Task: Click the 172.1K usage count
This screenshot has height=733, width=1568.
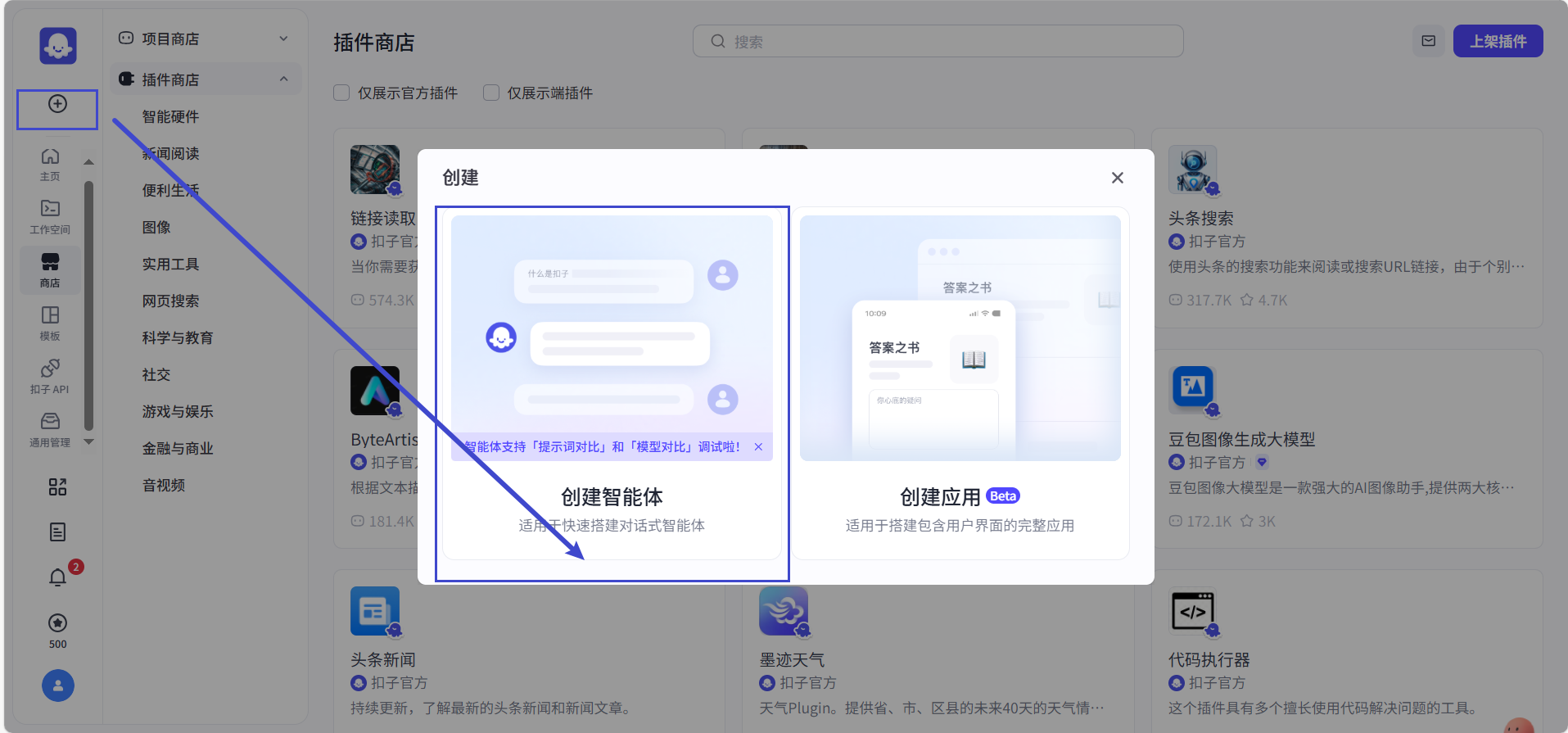Action: [x=1200, y=521]
